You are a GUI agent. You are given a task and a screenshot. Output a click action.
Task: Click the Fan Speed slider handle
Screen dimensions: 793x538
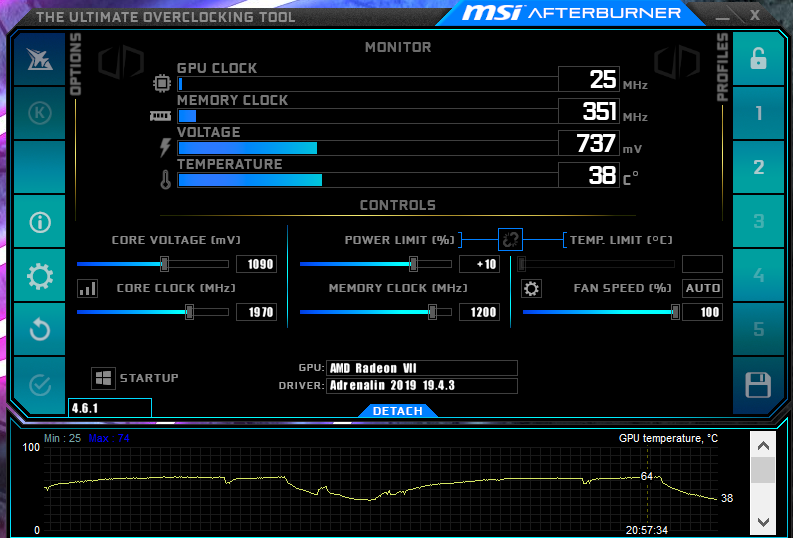(x=675, y=312)
